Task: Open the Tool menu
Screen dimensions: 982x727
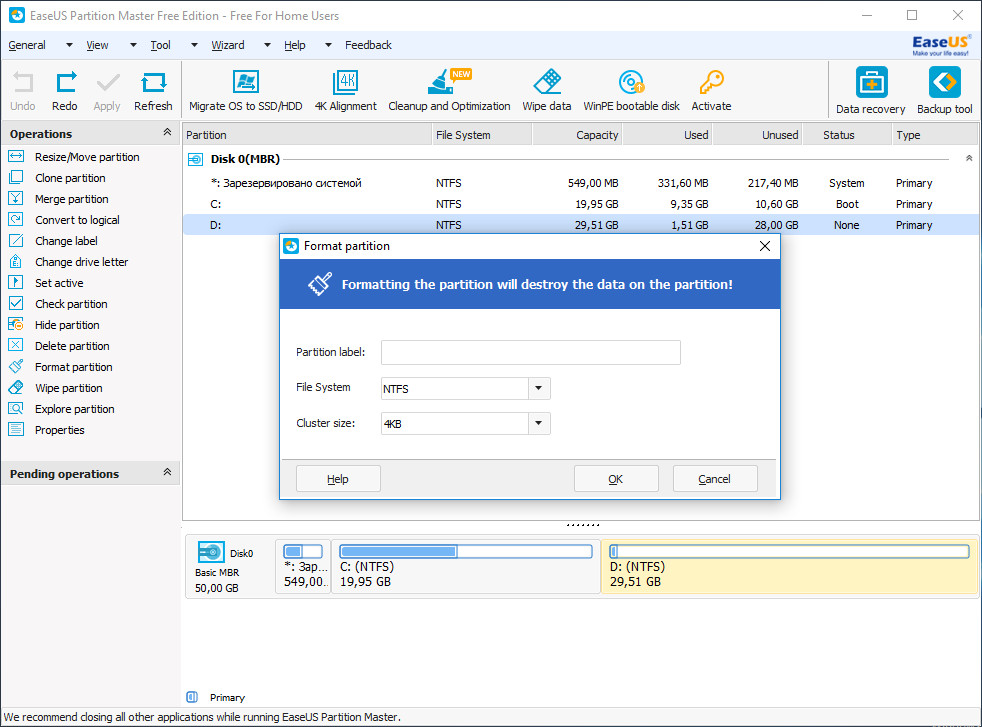Action: pos(160,45)
